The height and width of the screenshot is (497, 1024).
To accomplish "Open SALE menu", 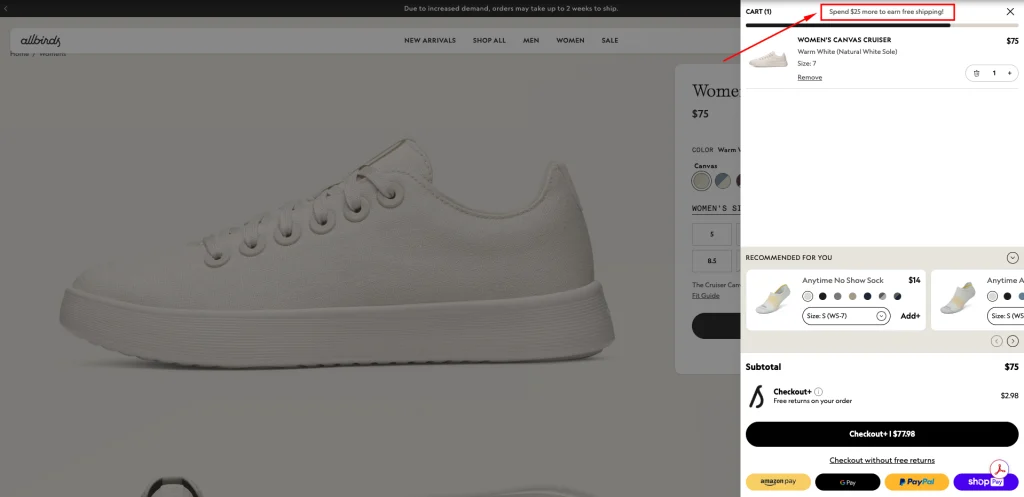I will click(x=609, y=40).
